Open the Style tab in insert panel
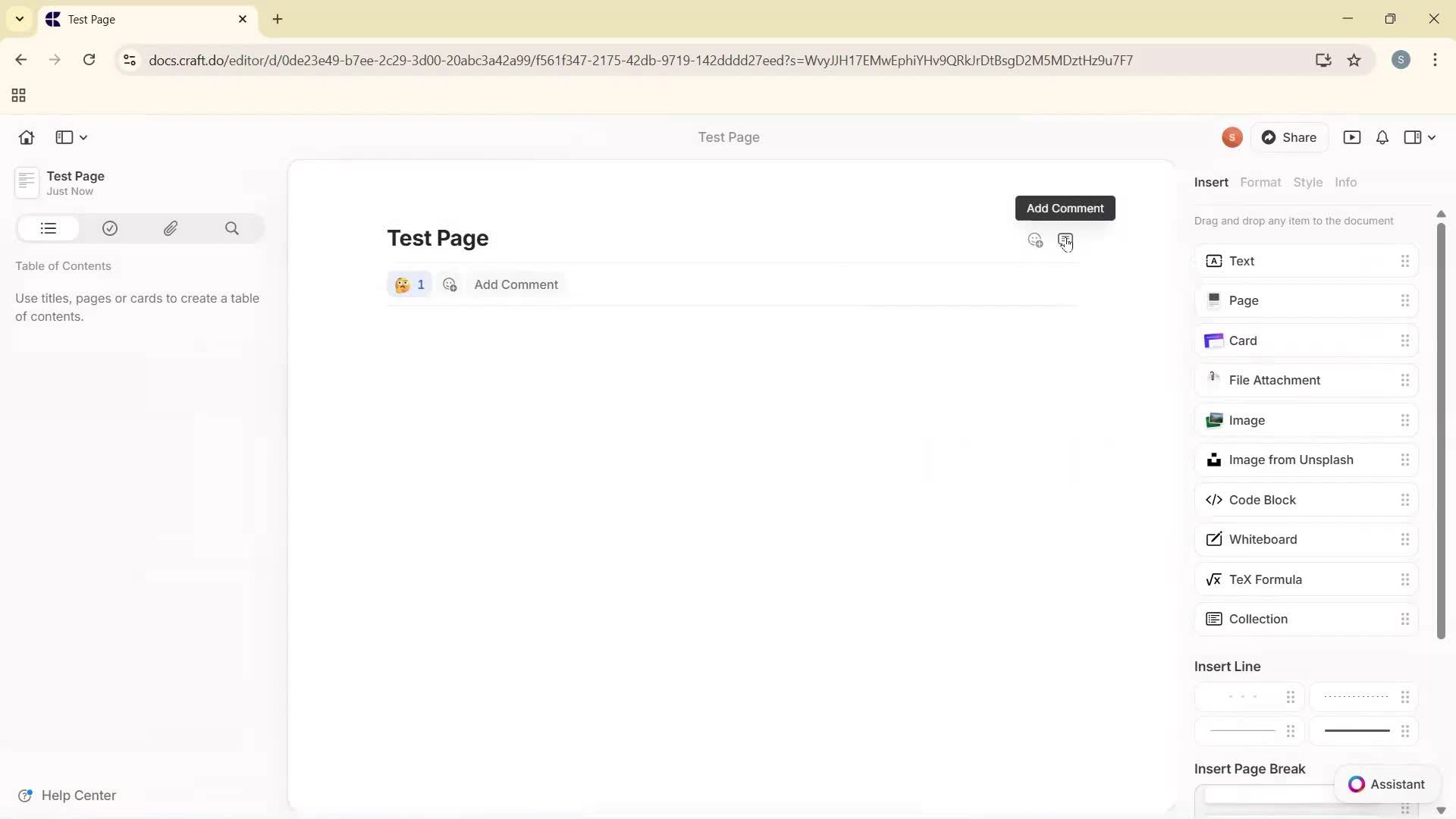 tap(1308, 182)
